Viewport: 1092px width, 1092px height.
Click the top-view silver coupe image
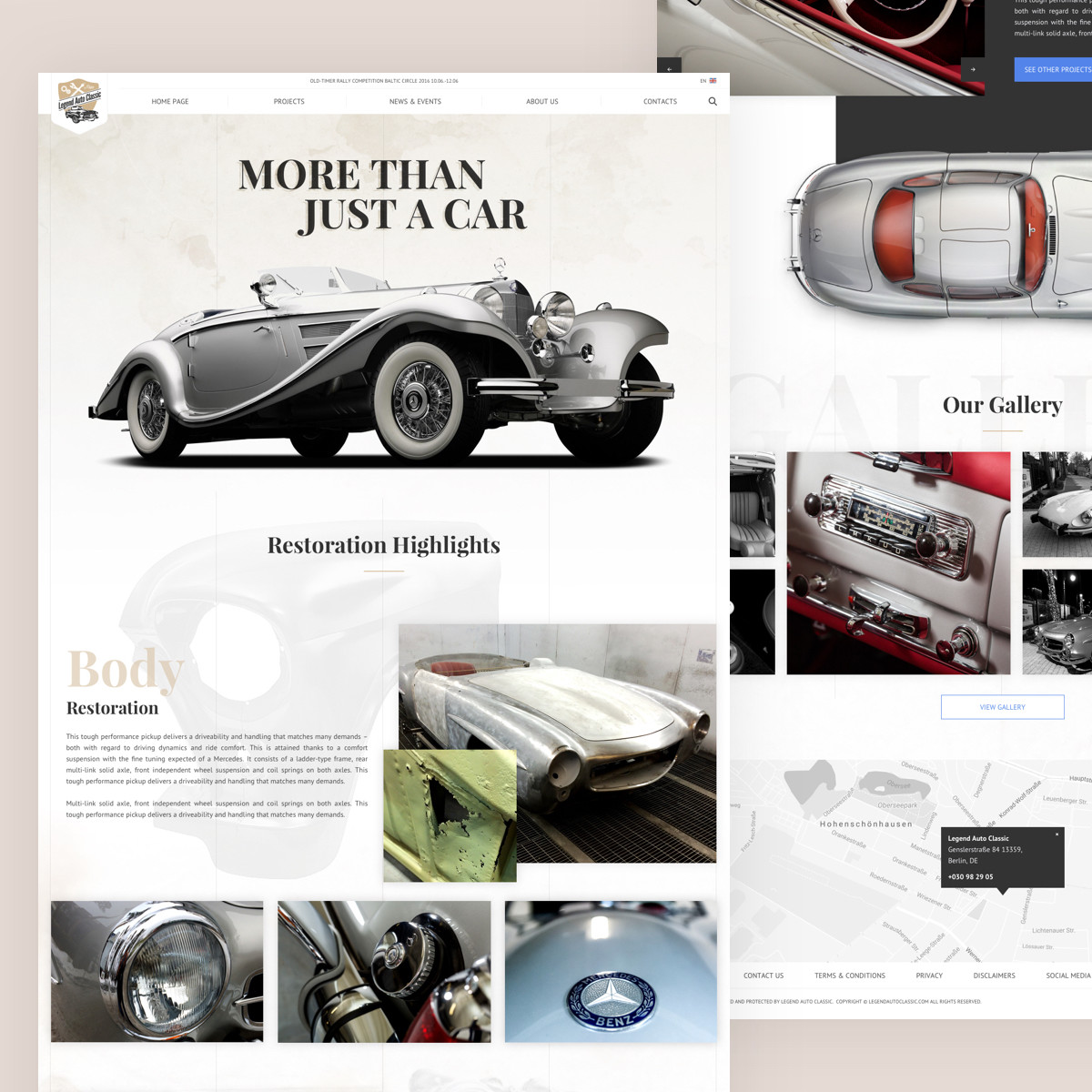pos(939,235)
